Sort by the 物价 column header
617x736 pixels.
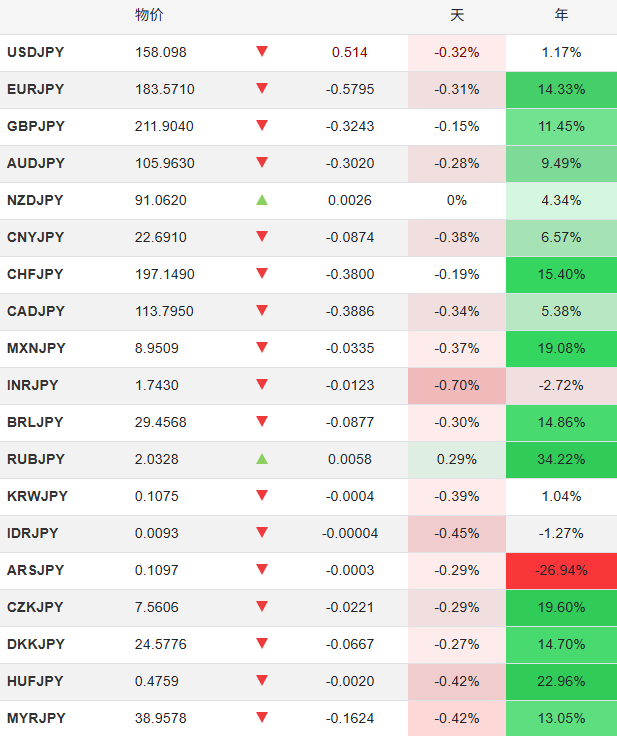[149, 15]
